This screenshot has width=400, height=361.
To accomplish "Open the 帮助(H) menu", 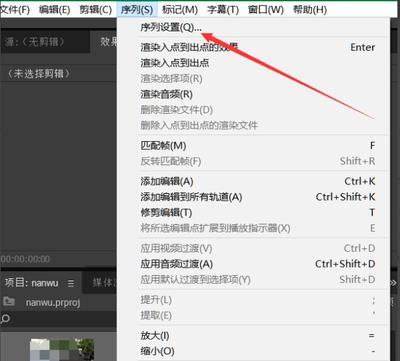I will [x=310, y=10].
